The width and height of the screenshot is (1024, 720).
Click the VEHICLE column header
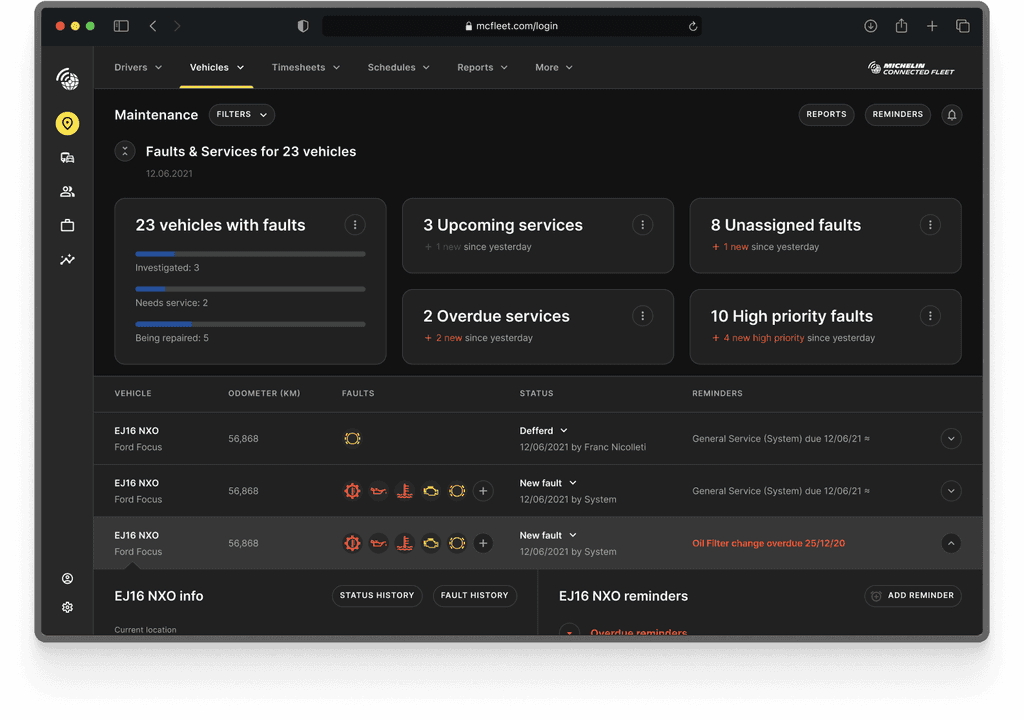[133, 393]
